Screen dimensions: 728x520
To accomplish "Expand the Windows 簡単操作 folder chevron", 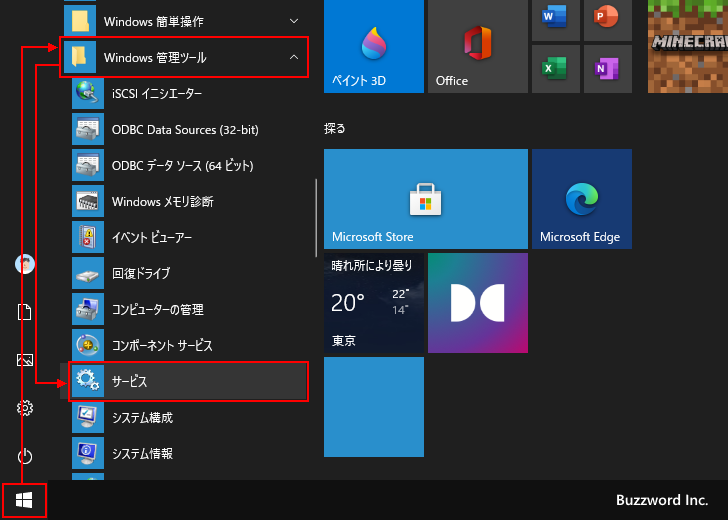I will point(294,21).
